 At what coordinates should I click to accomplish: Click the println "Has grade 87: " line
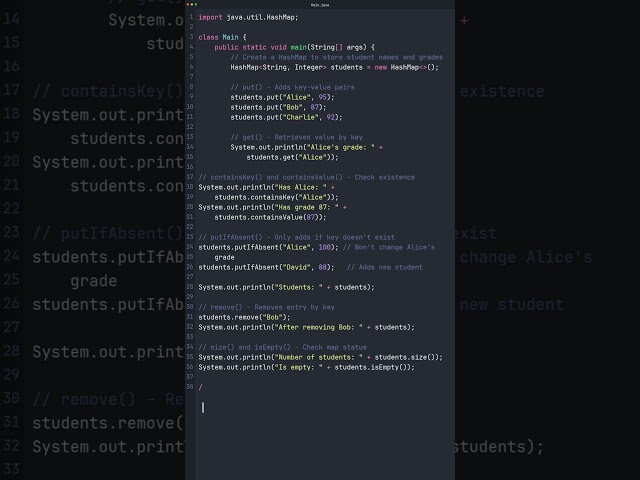coord(272,207)
